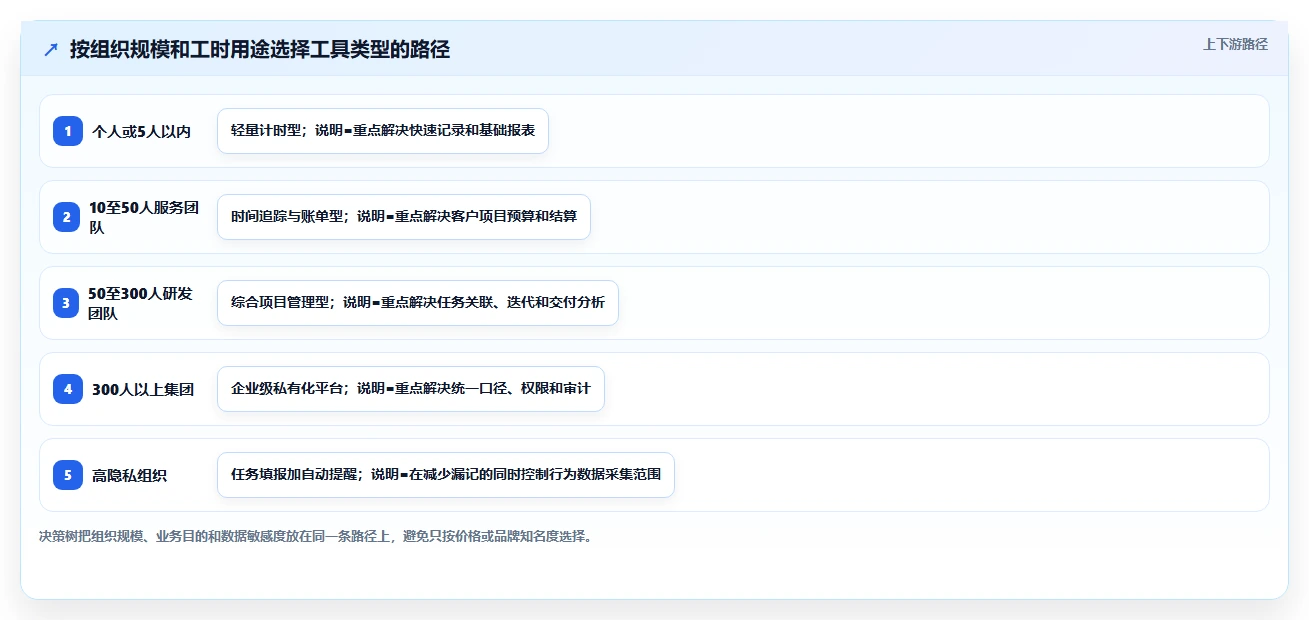Click the heading 按组织规模和工时用途选择工具类型的路径
Image resolution: width=1309 pixels, height=620 pixels.
point(260,50)
